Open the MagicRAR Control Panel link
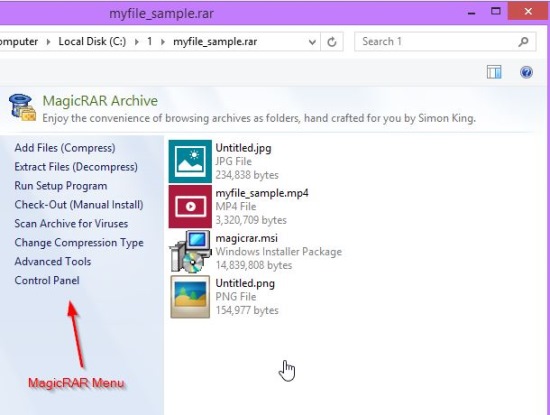Viewport: 550px width, 415px height. point(47,280)
